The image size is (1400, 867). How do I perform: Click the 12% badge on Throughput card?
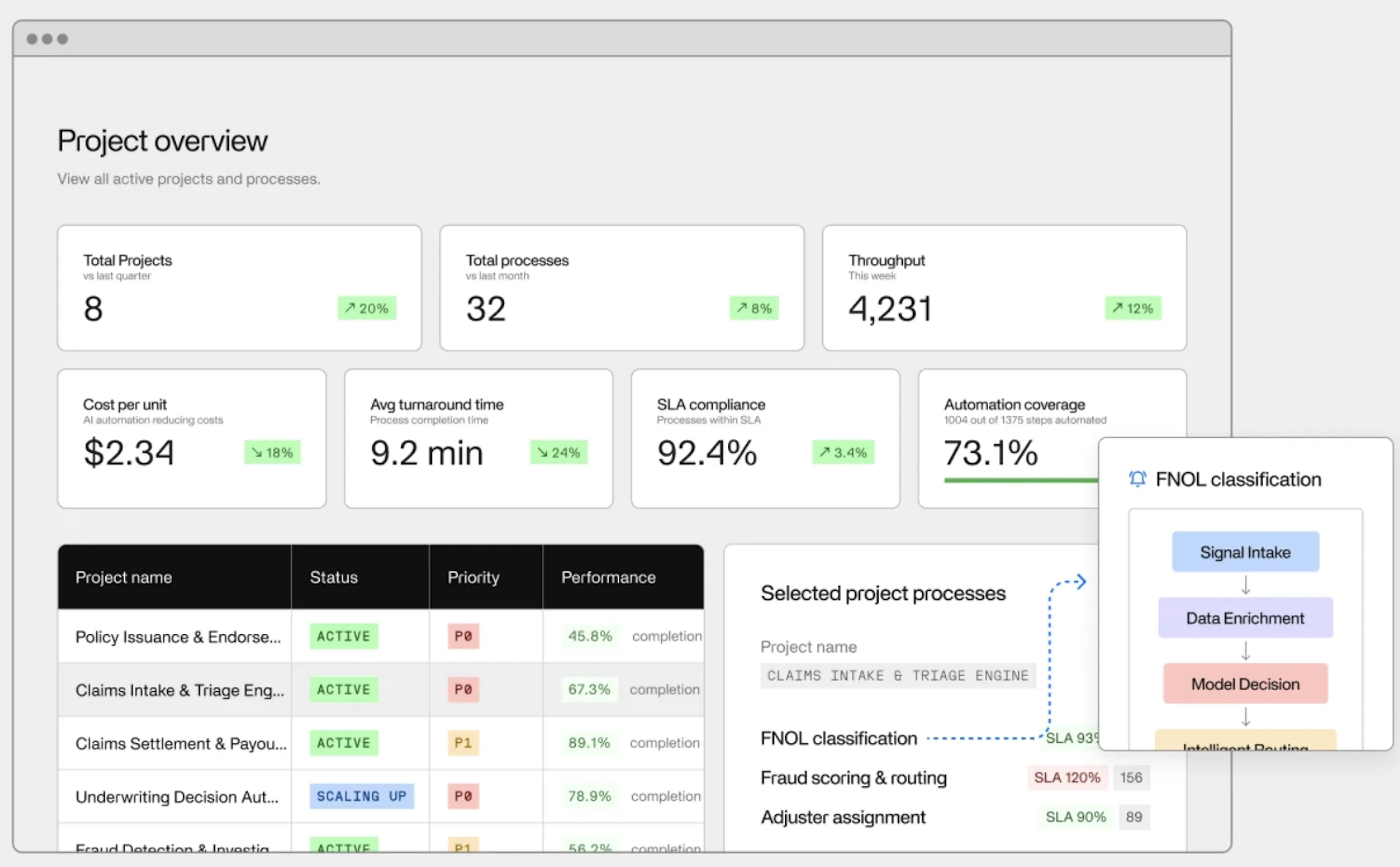1133,308
